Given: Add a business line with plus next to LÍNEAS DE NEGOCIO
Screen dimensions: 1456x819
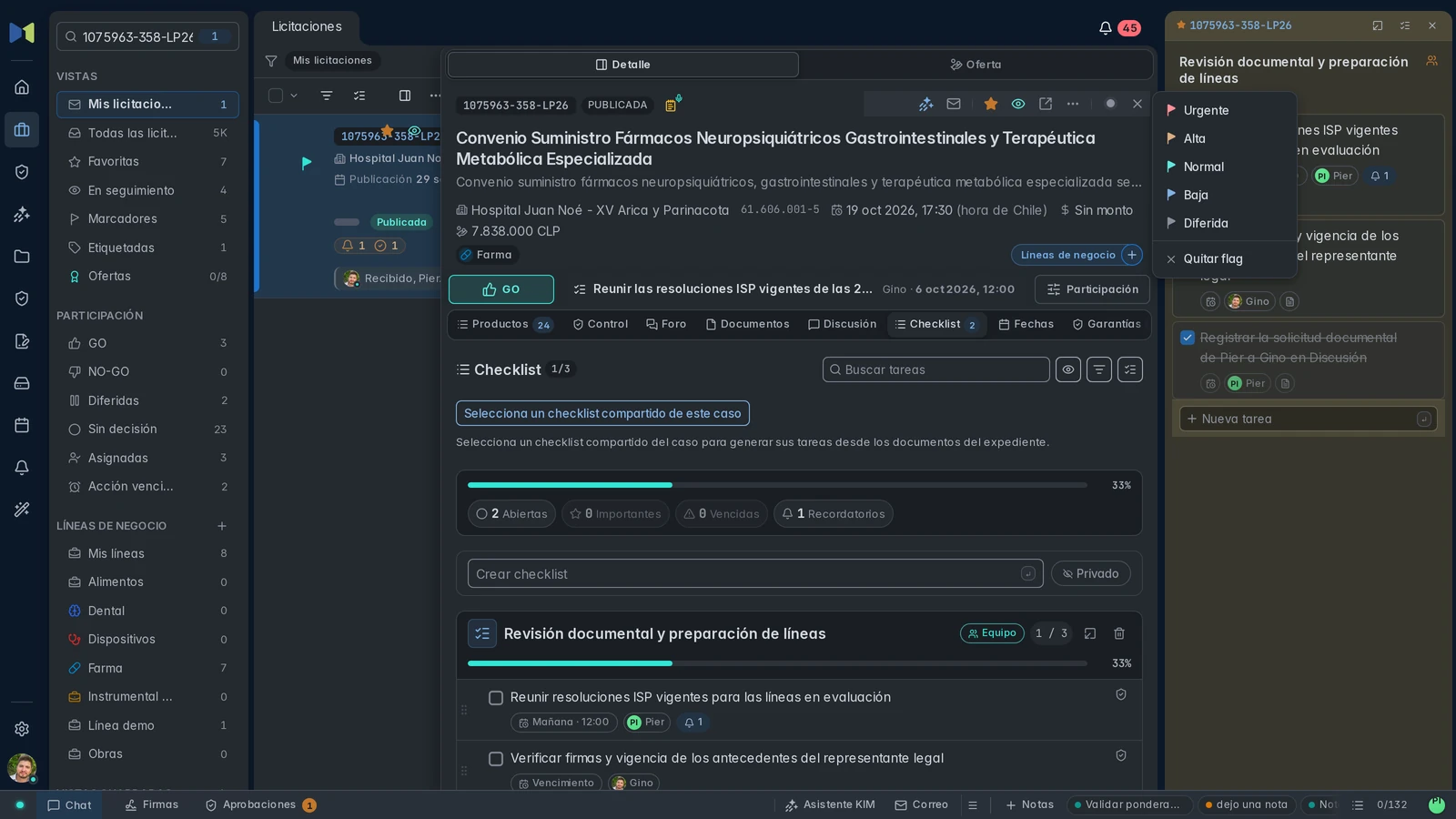Looking at the screenshot, I should tap(222, 526).
